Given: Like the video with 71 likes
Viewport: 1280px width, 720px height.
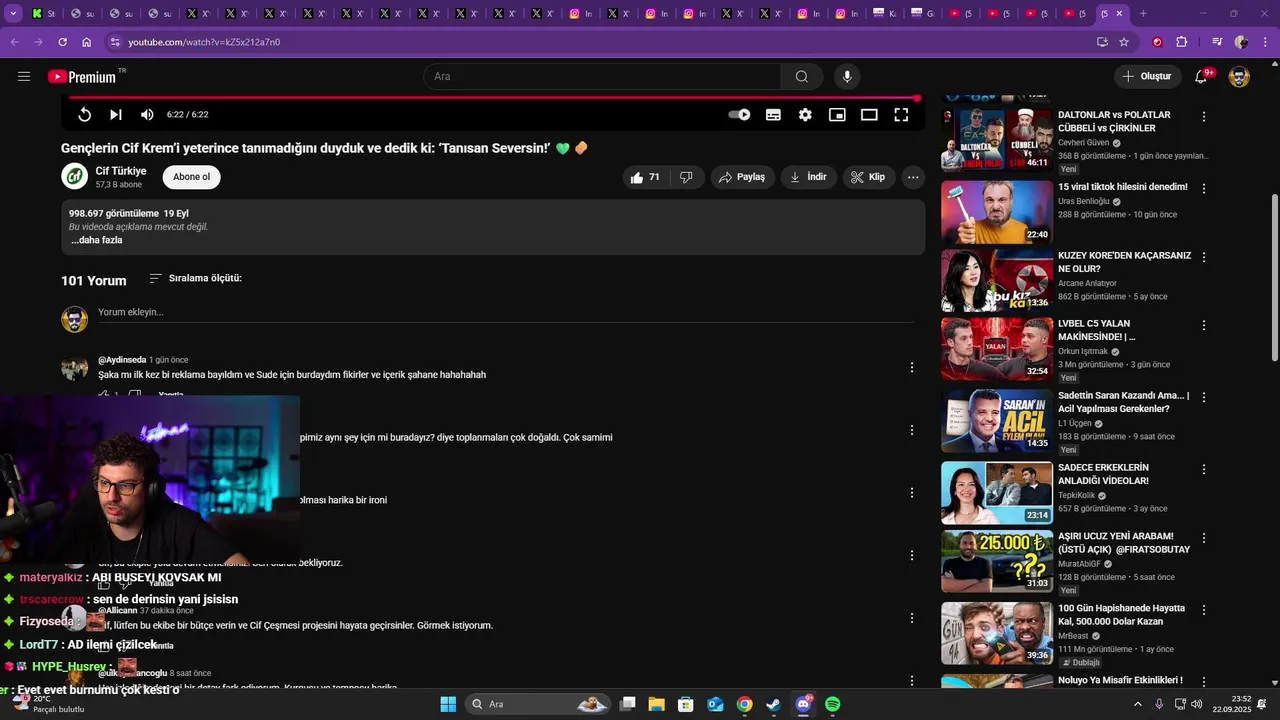Looking at the screenshot, I should pos(646,177).
